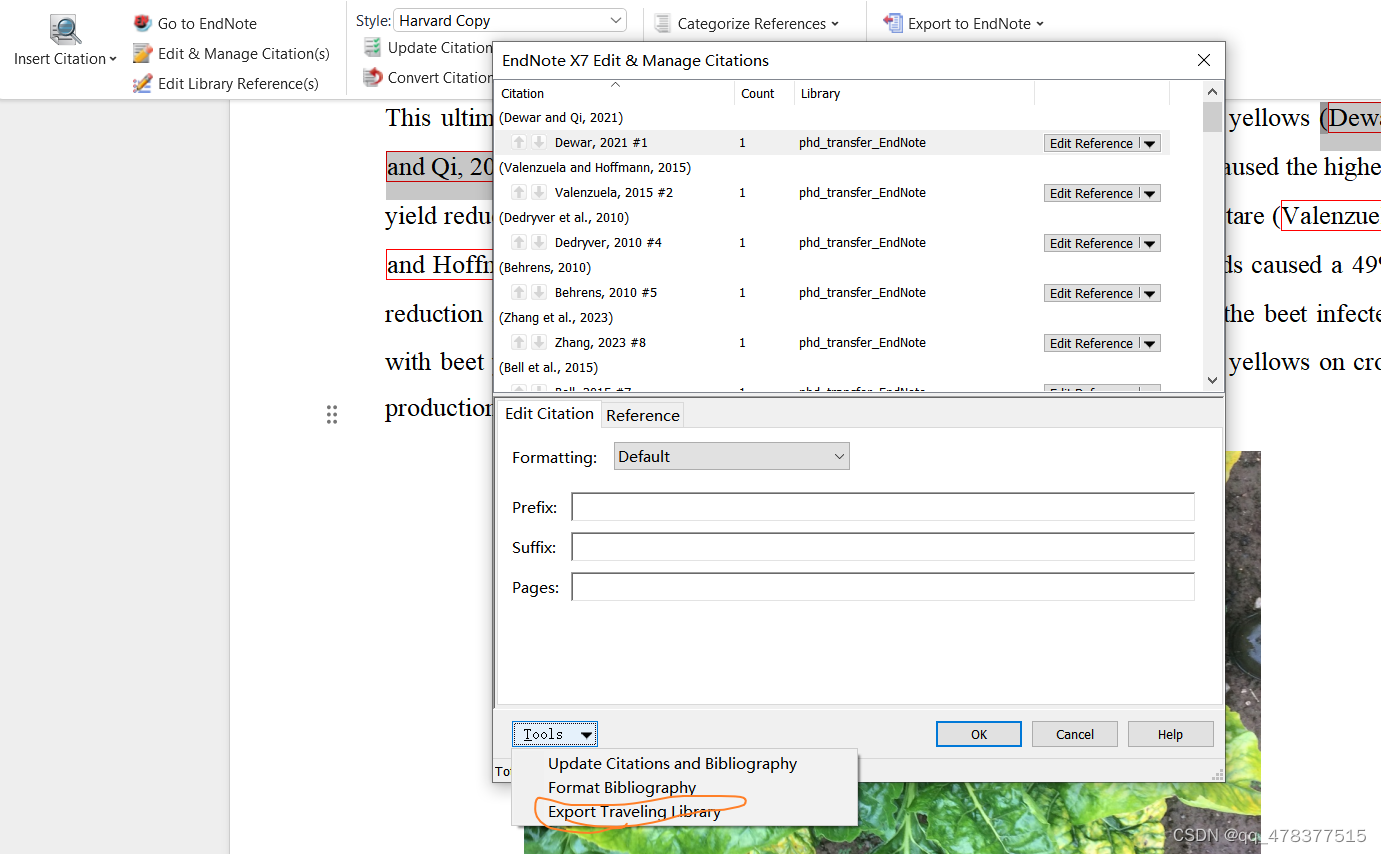1381x854 pixels.
Task: Click the Update Citations icon in the ribbon
Action: (x=373, y=47)
